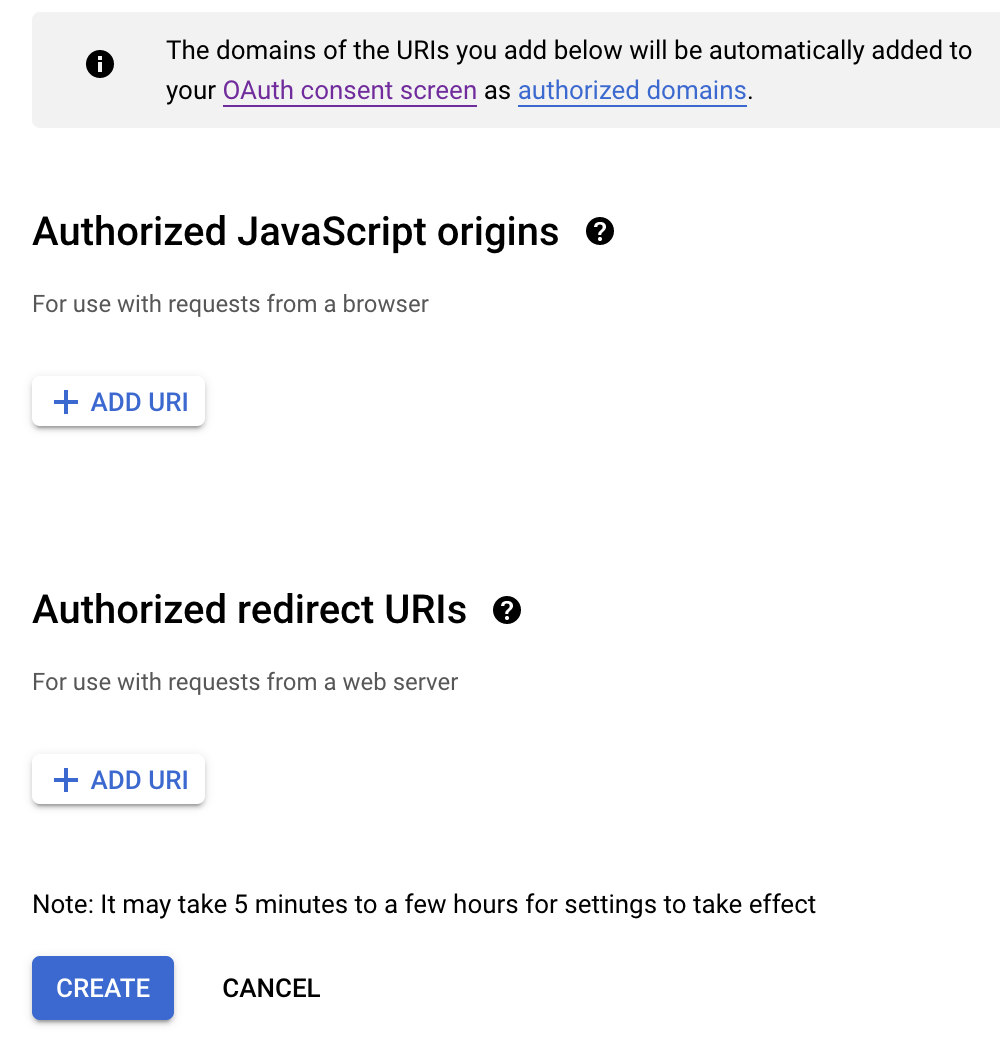The width and height of the screenshot is (1000, 1038).
Task: Open the OAuth consent screen link
Action: [349, 90]
